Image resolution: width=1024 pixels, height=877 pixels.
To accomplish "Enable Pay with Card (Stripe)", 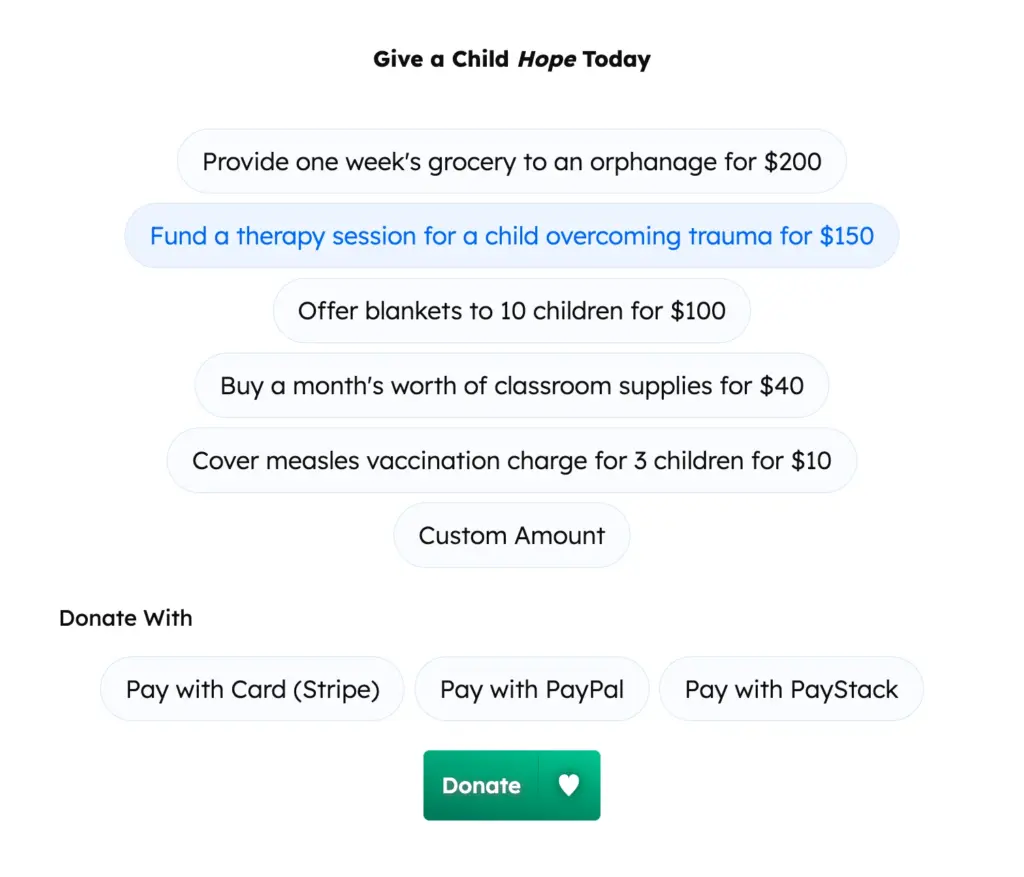I will [x=252, y=689].
